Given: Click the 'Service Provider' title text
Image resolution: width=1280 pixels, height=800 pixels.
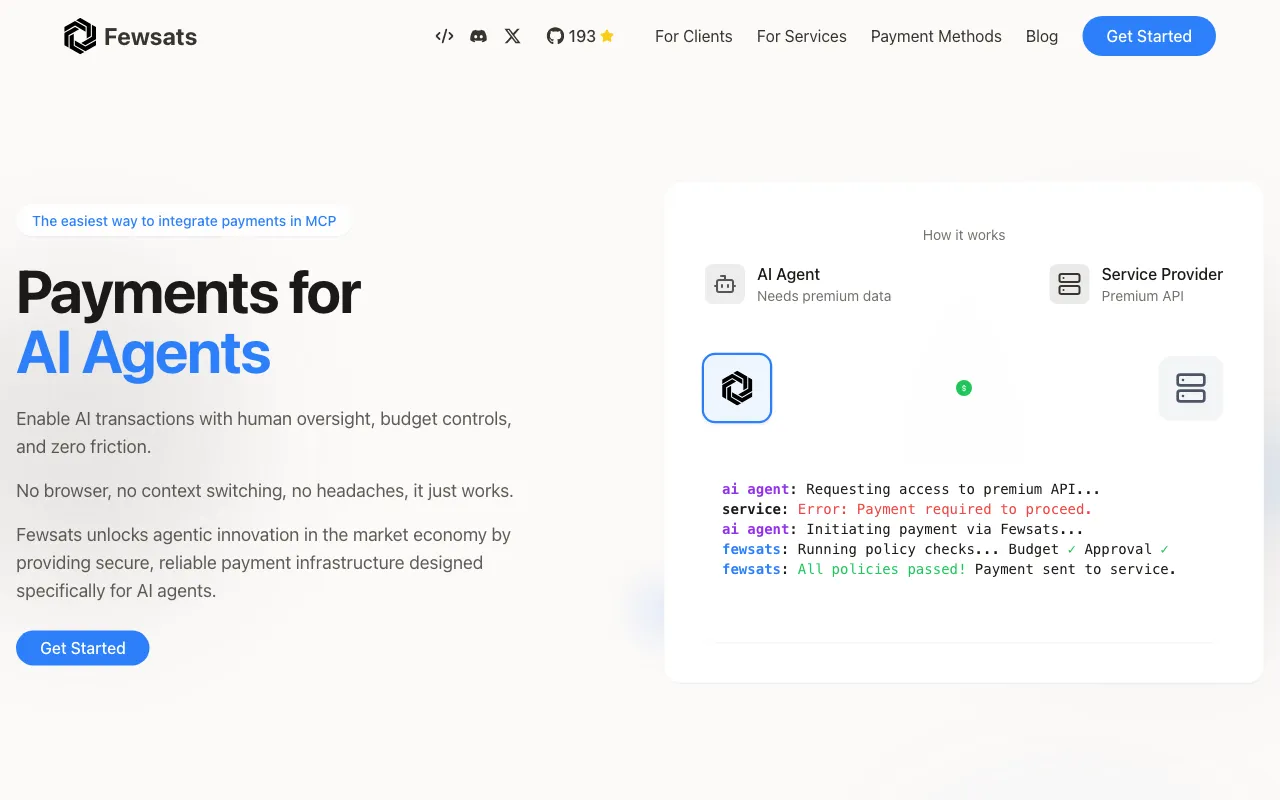Looking at the screenshot, I should point(1162,274).
